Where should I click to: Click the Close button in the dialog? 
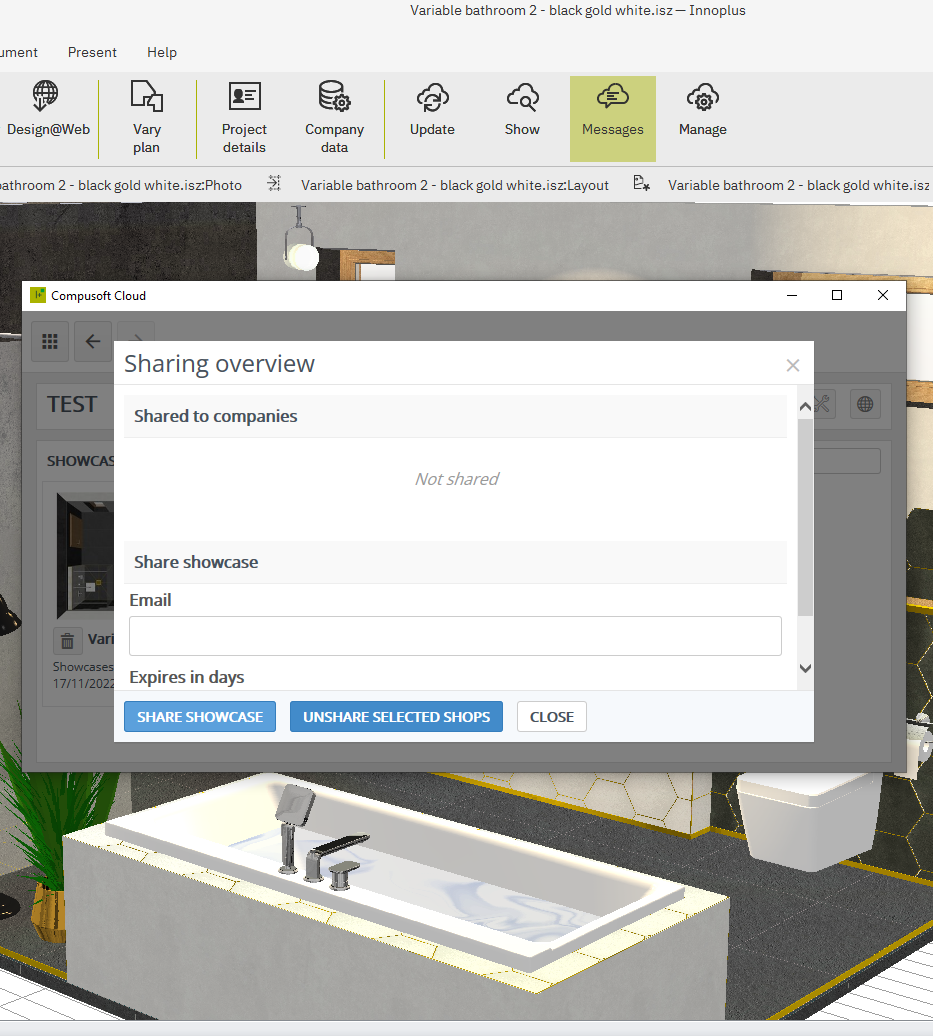point(552,717)
